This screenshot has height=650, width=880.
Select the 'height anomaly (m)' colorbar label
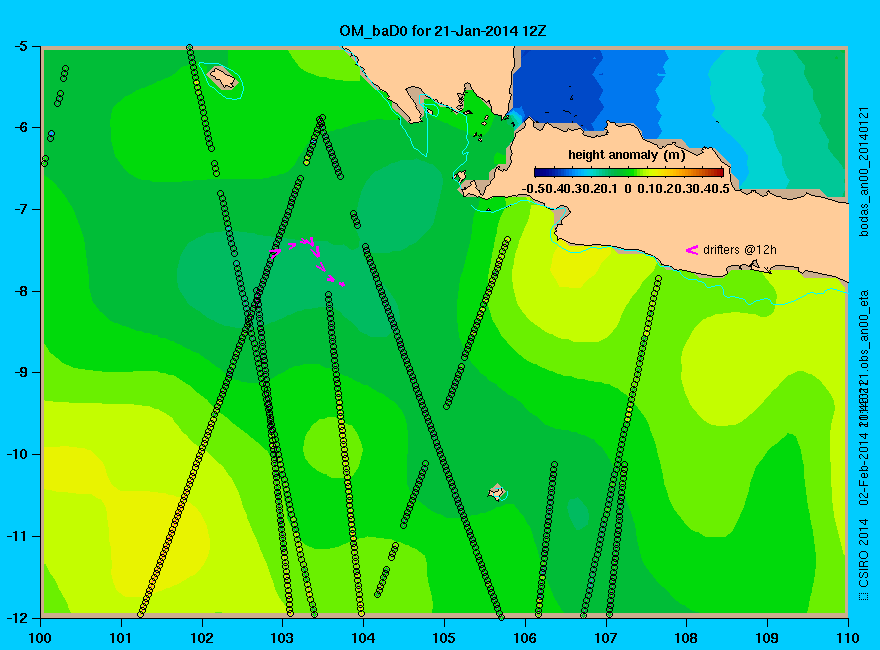point(627,155)
